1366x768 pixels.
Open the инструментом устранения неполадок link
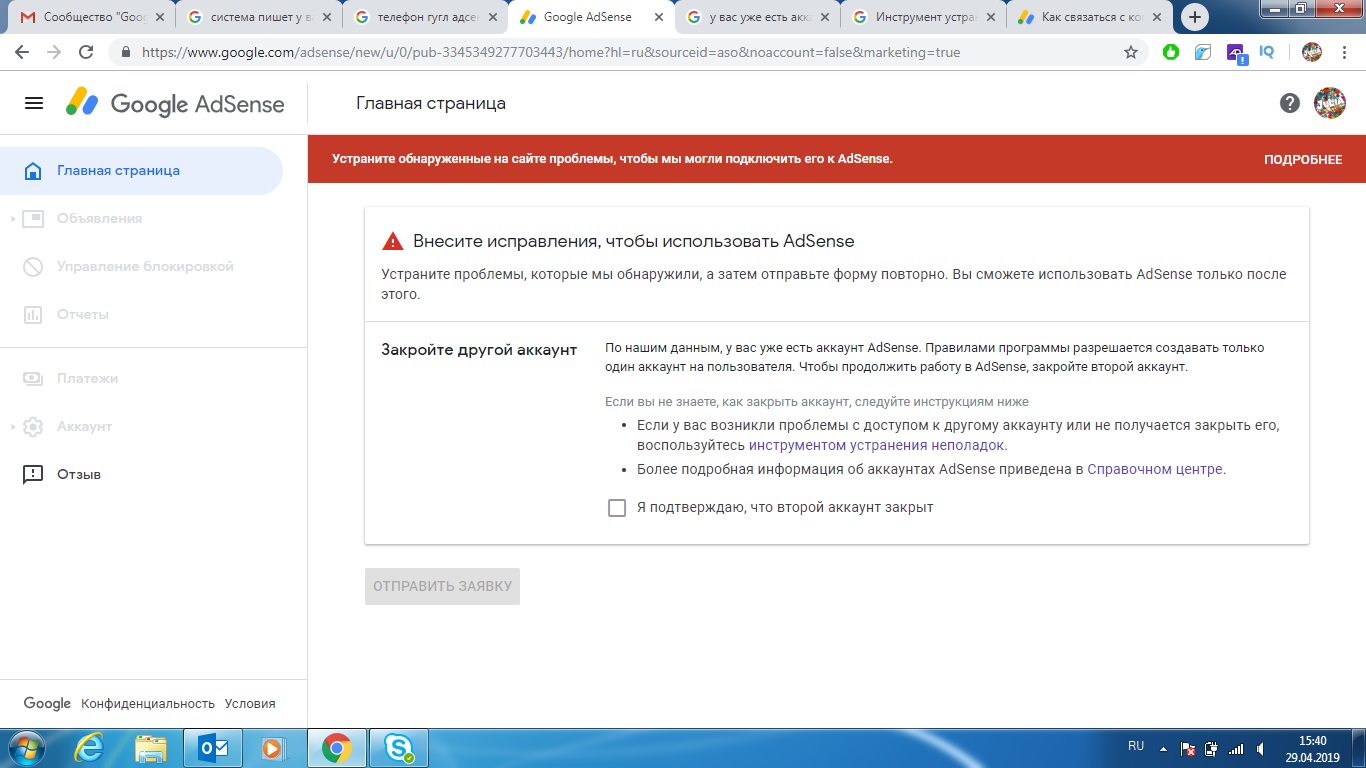[876, 445]
